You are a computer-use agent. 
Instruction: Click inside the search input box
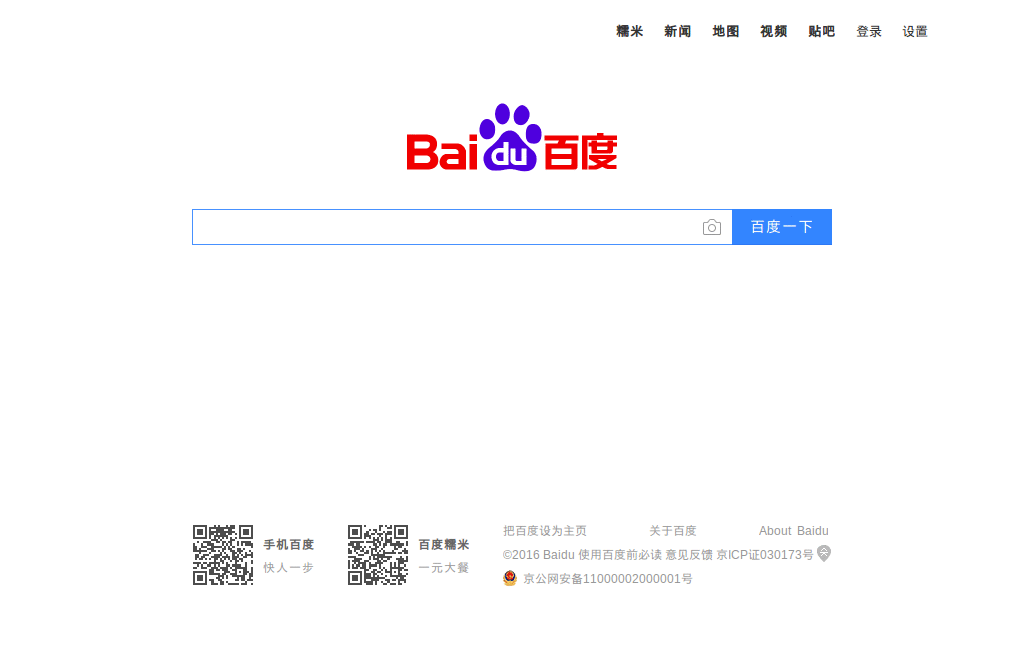pos(450,227)
